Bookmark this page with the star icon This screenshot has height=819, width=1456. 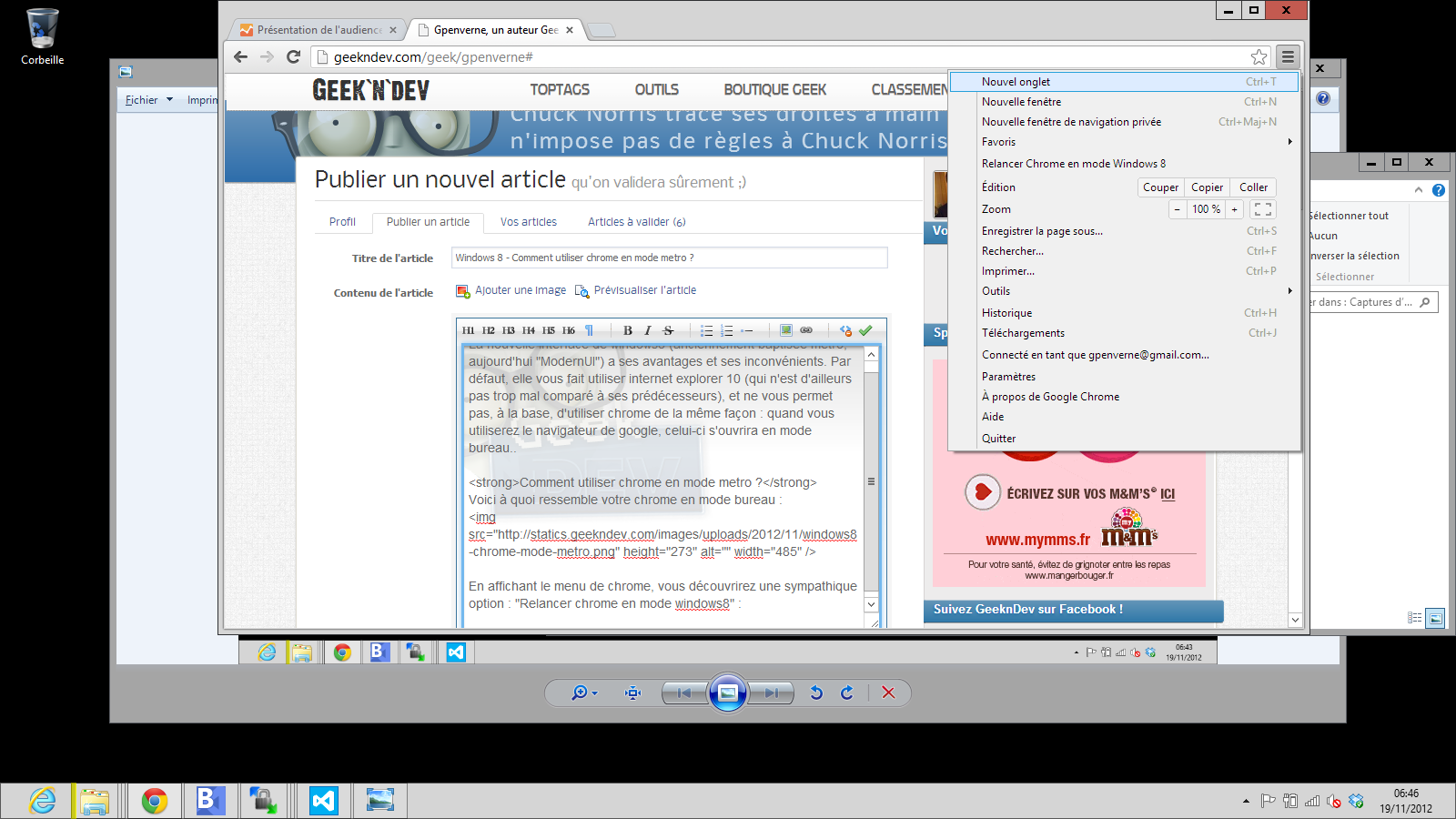pyautogui.click(x=1259, y=57)
